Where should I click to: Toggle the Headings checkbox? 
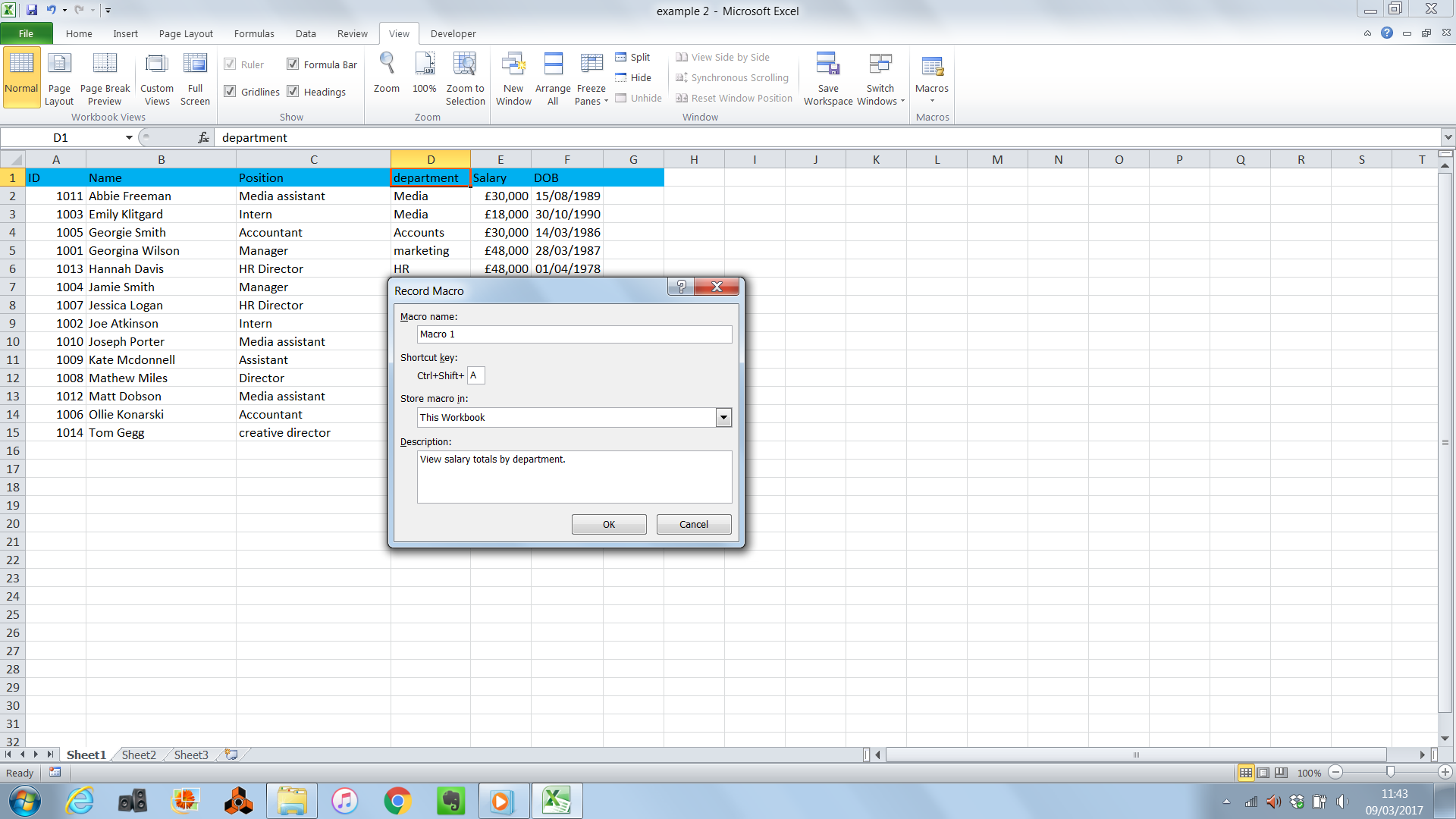[293, 92]
